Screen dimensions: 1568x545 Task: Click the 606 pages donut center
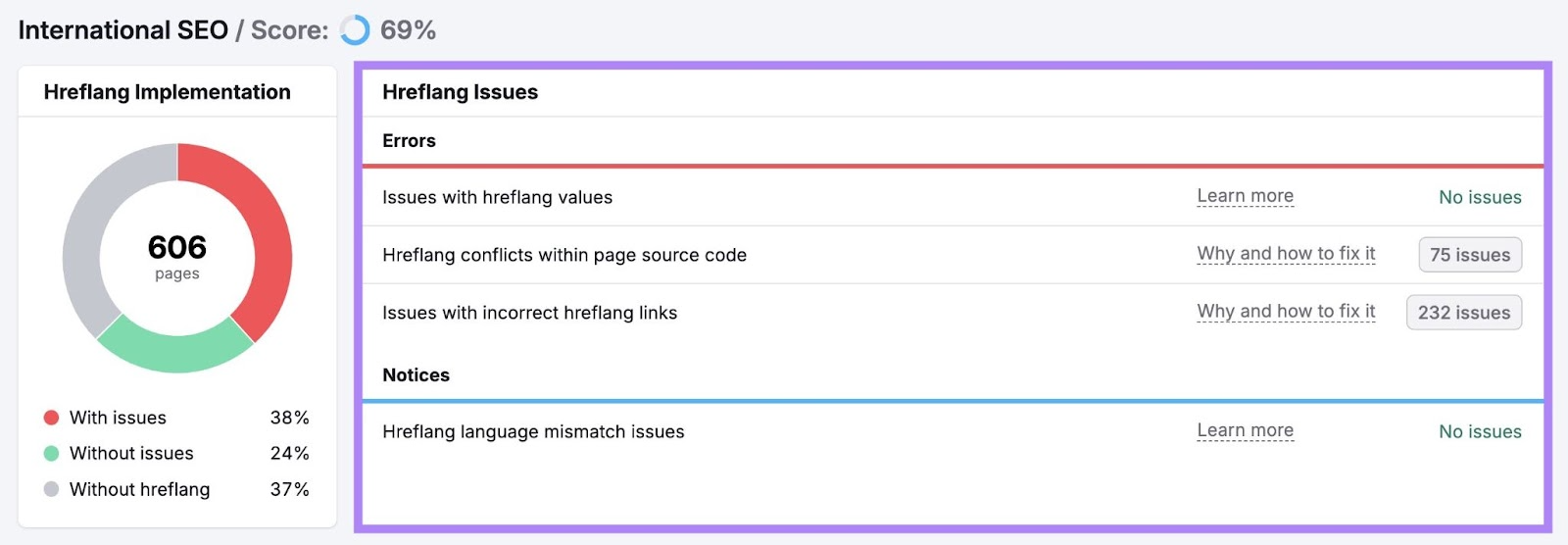pos(177,256)
